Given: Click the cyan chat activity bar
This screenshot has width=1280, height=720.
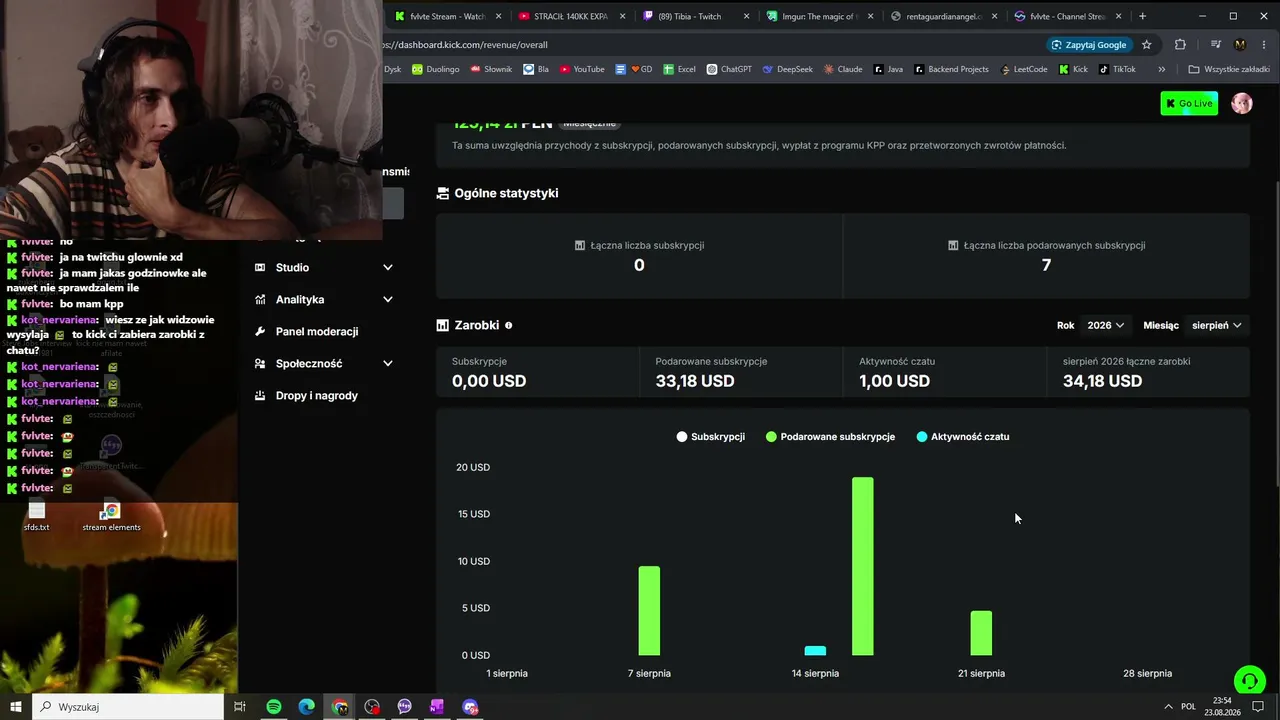Looking at the screenshot, I should click(815, 651).
